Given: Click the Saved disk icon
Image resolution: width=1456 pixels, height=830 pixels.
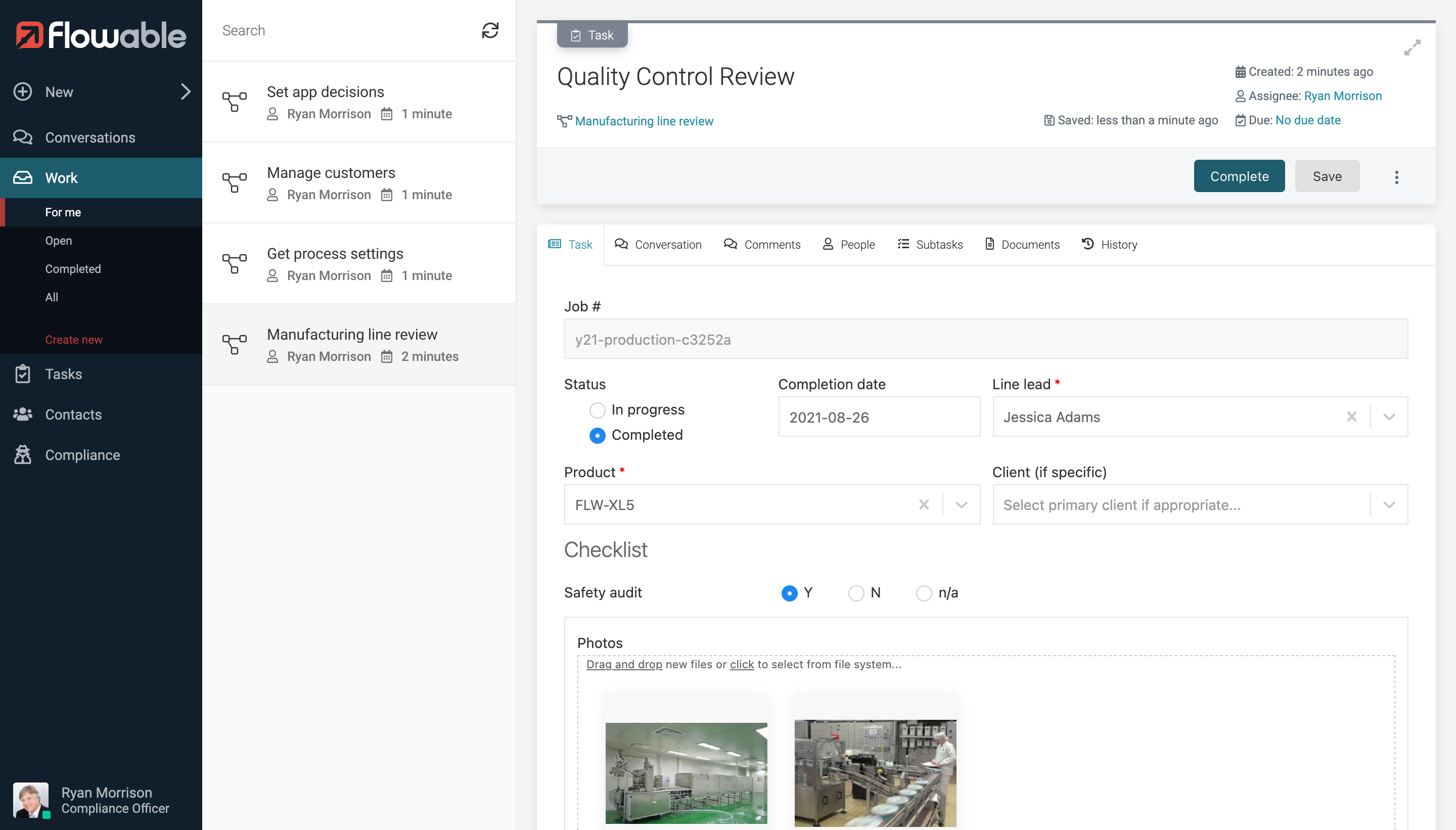Looking at the screenshot, I should coord(1049,120).
